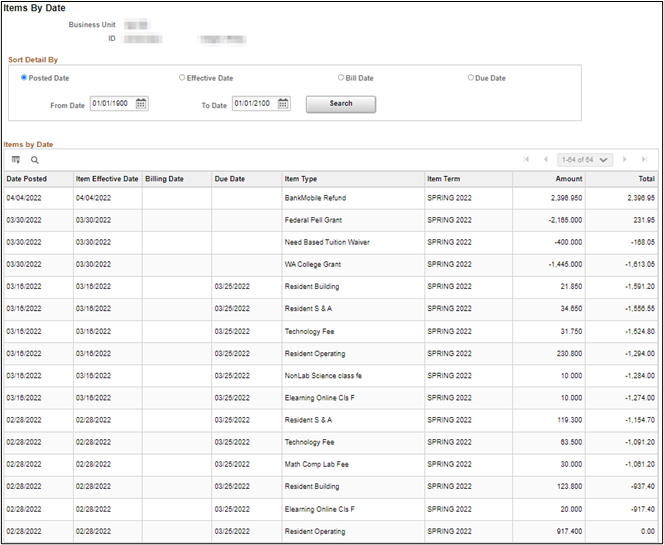
Task: Go to next page of results
Action: [625, 160]
